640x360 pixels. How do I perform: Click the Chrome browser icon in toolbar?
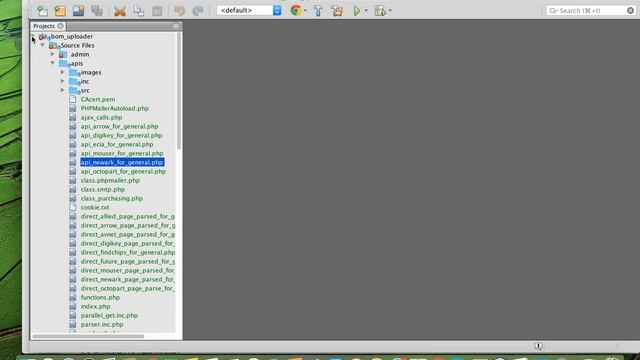coord(296,11)
